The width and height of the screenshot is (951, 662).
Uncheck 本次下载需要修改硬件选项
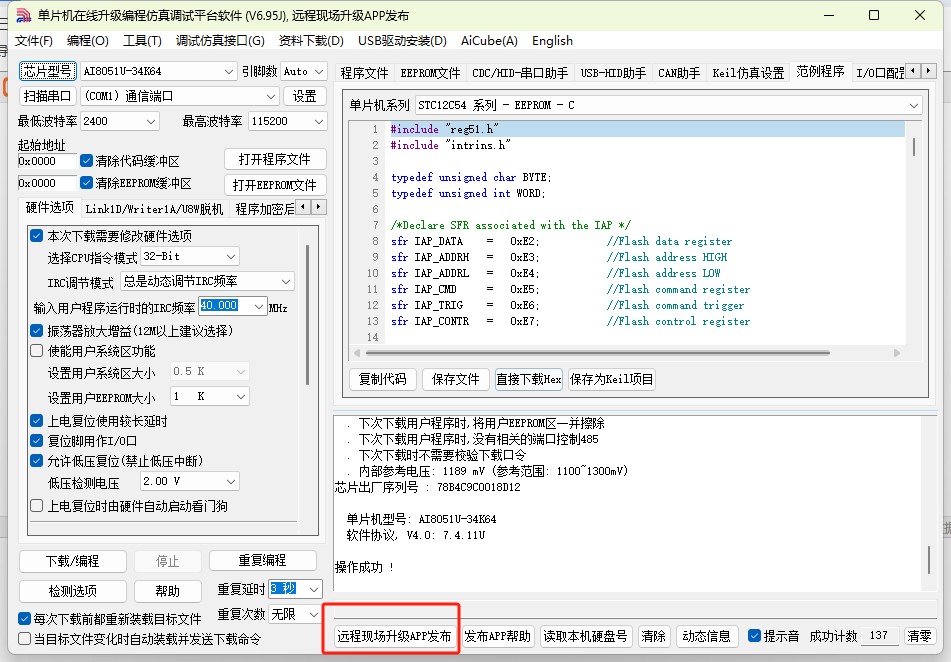(x=36, y=236)
